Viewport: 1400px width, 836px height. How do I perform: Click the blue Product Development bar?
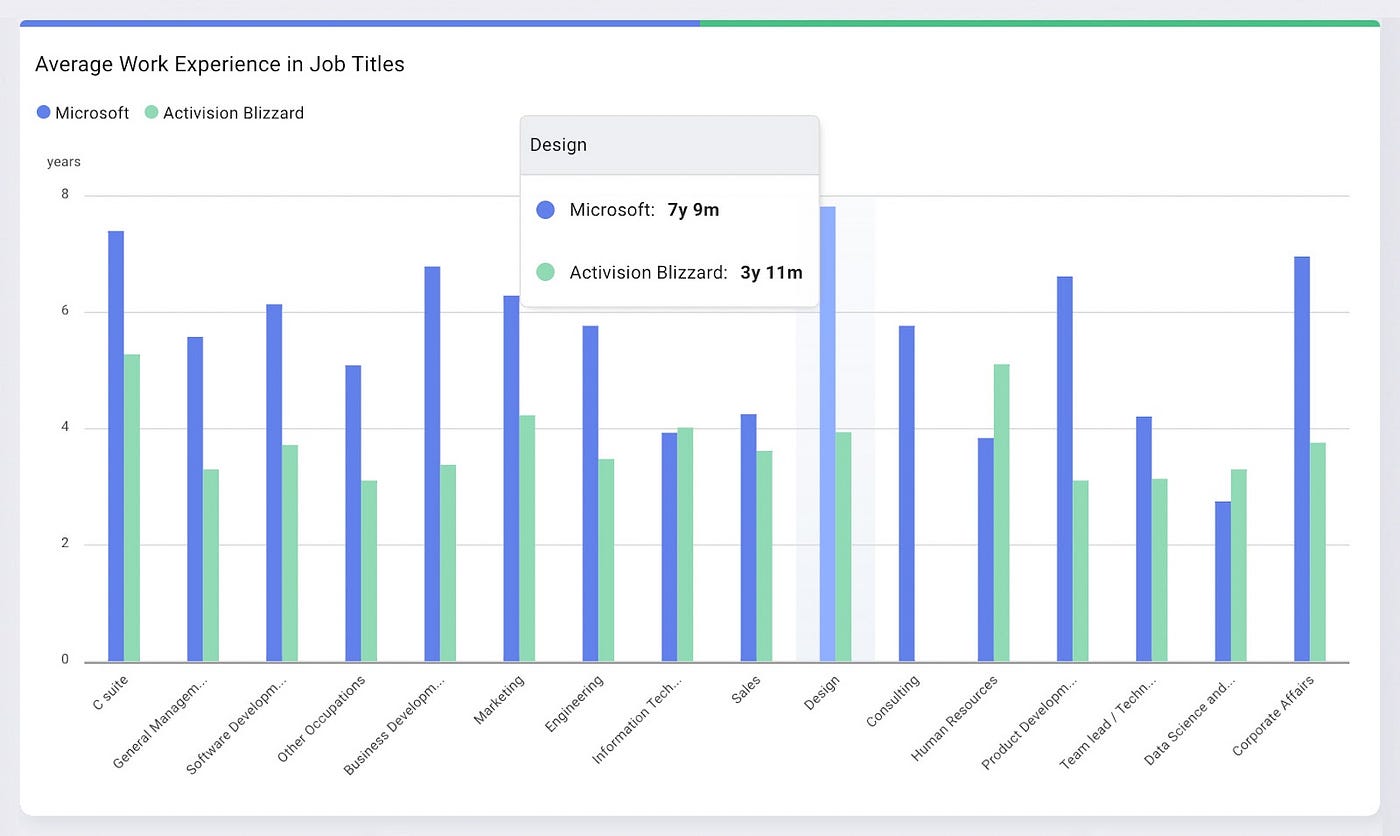click(1064, 469)
